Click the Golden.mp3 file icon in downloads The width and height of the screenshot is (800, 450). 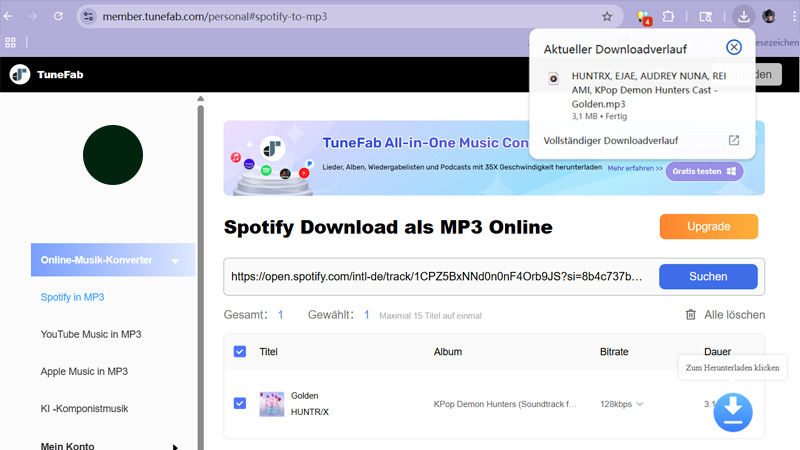pos(553,78)
